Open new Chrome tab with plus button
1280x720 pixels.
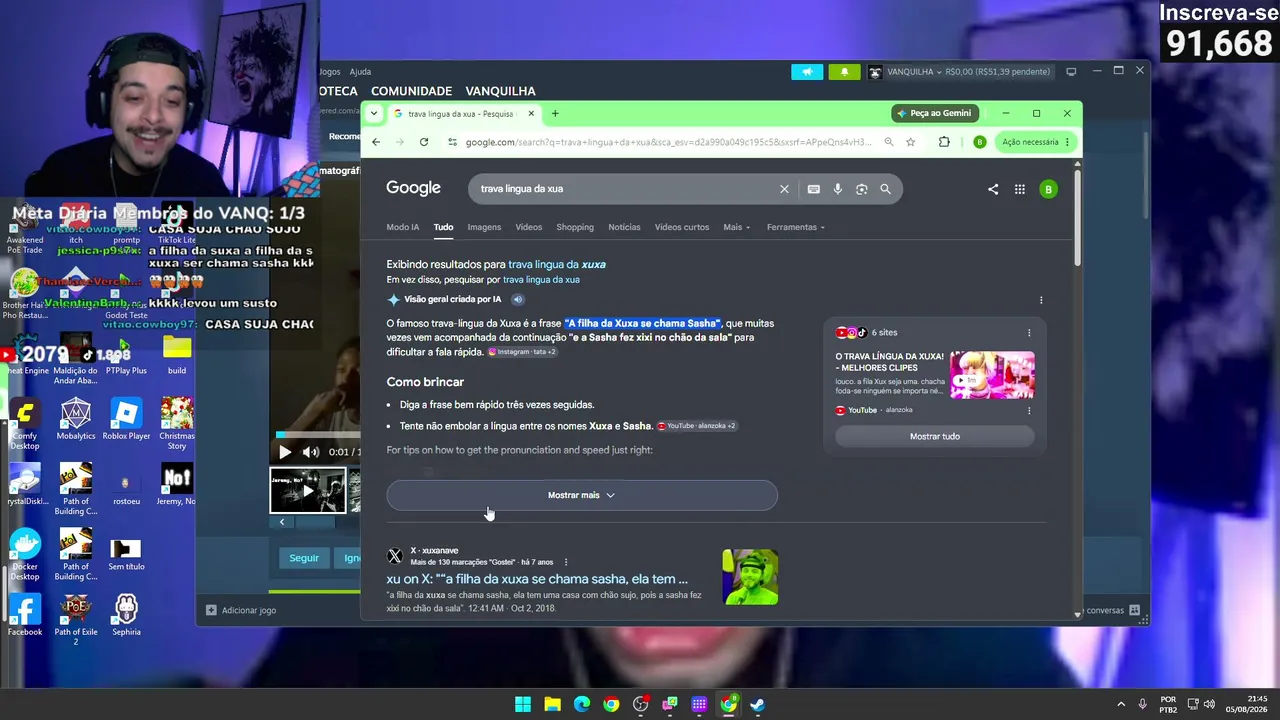[555, 113]
